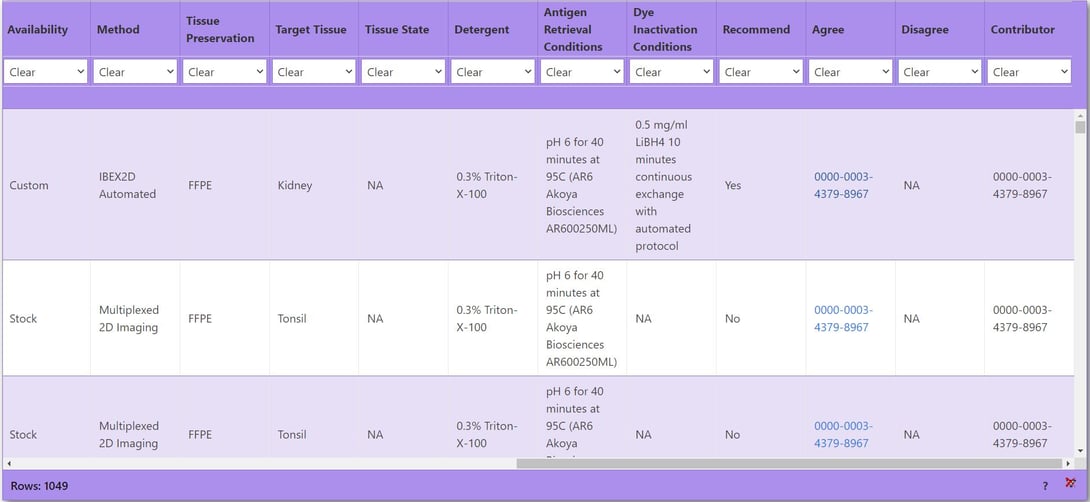Open the Recommend filter dropdown
The image size is (1090, 502).
[761, 72]
